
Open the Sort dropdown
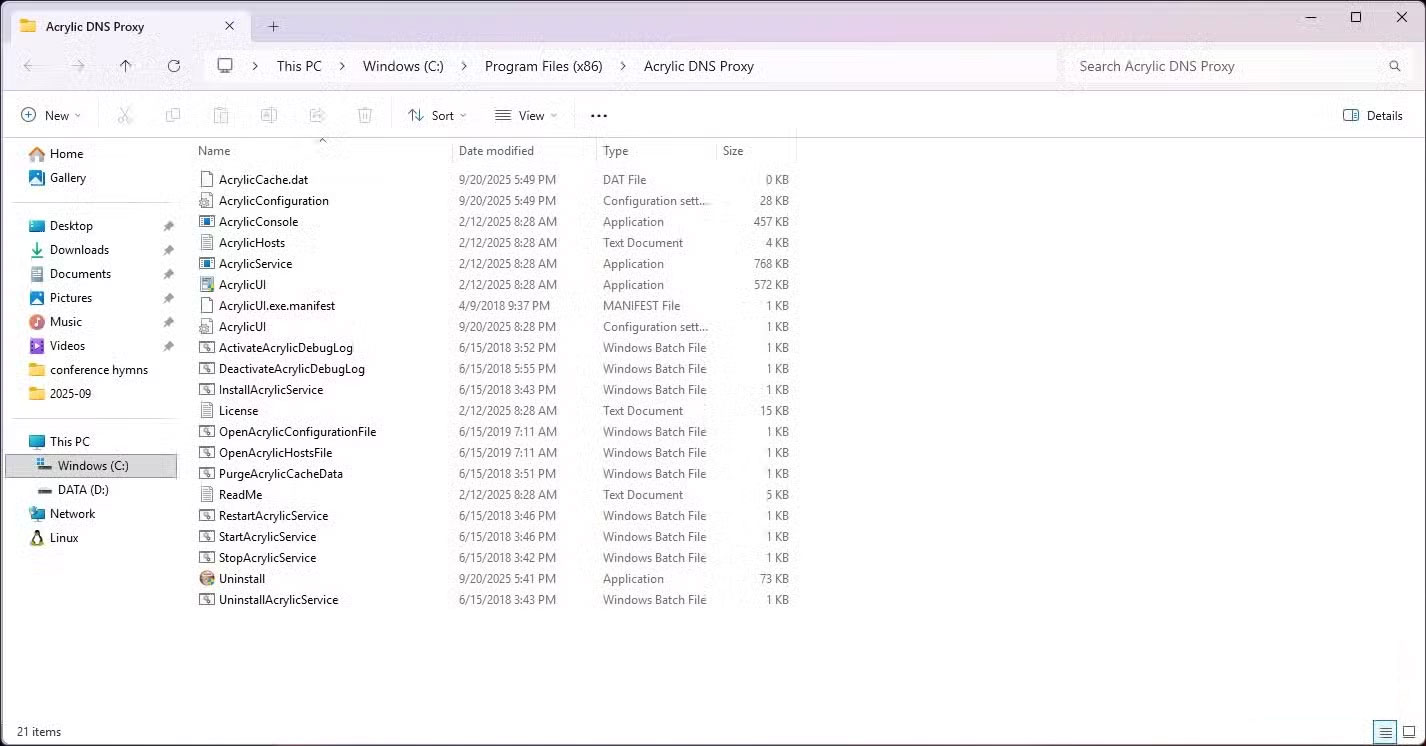pos(436,115)
